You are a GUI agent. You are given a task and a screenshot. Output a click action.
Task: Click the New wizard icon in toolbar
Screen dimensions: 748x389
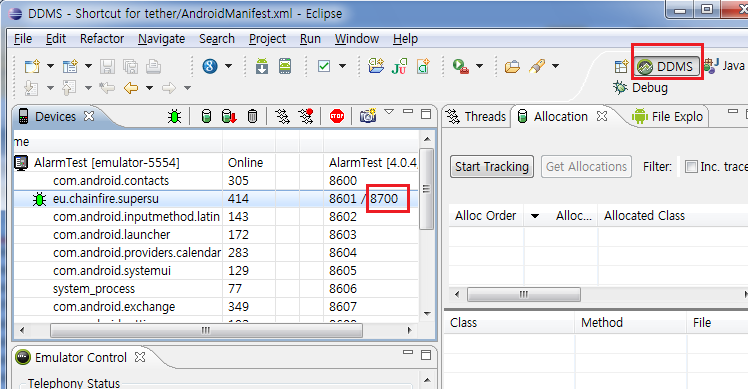32,66
